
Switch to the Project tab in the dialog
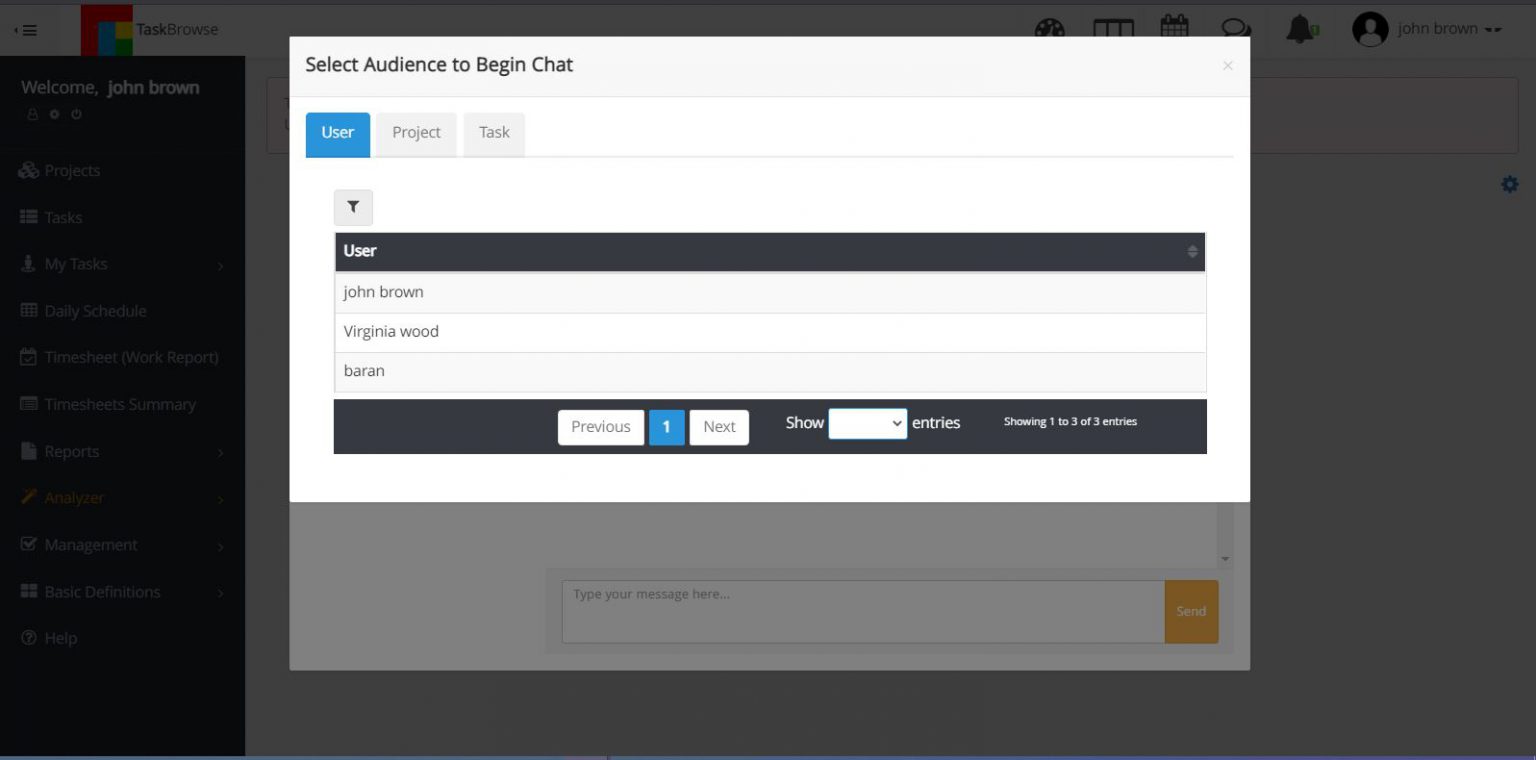pos(416,132)
